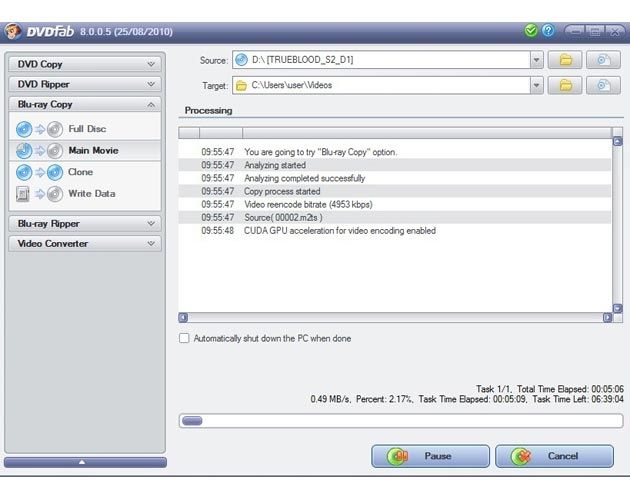
Task: Click target disc image icon button
Action: [x=603, y=86]
